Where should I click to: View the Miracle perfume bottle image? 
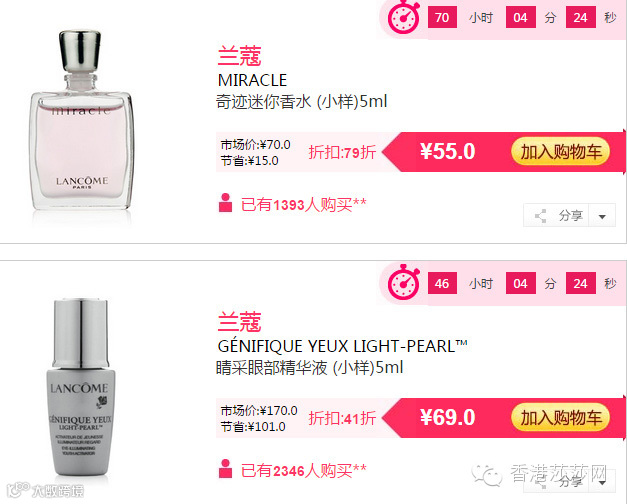point(81,120)
